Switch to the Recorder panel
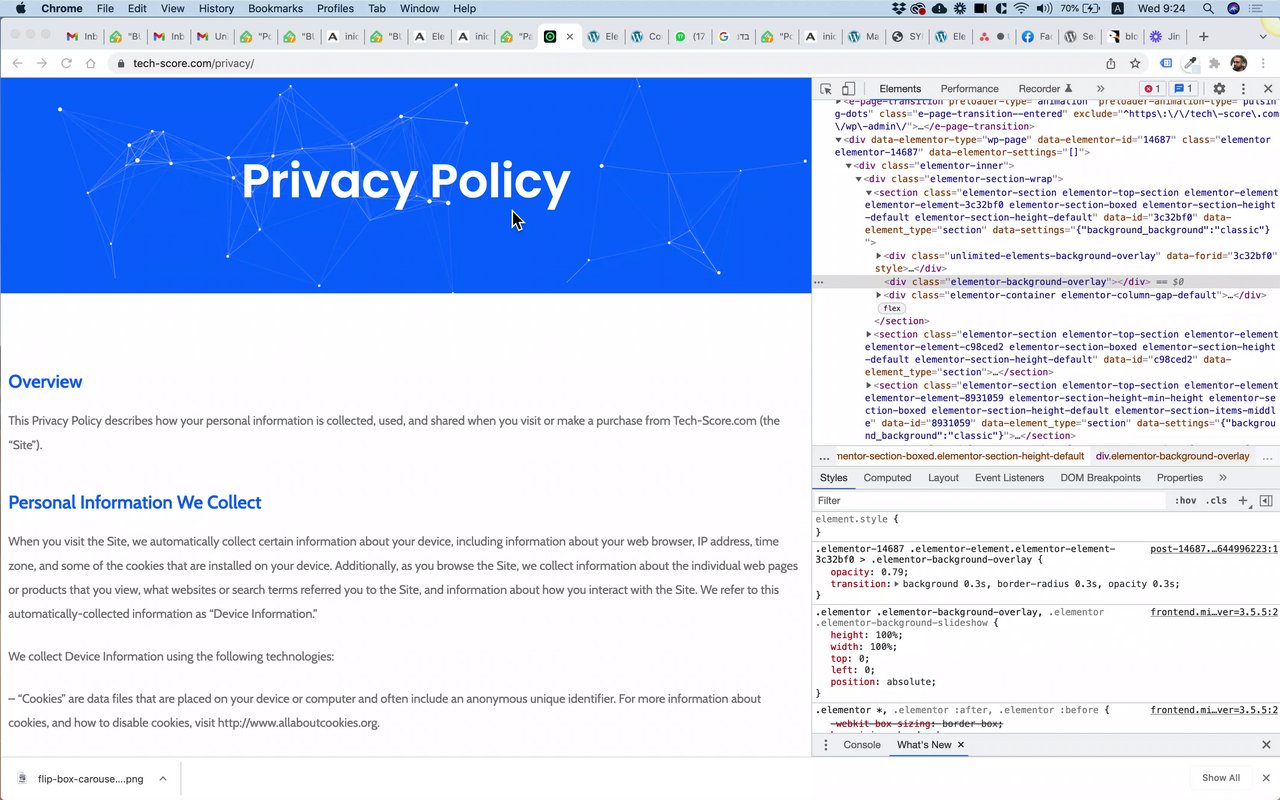The height and width of the screenshot is (800, 1280). point(1045,89)
